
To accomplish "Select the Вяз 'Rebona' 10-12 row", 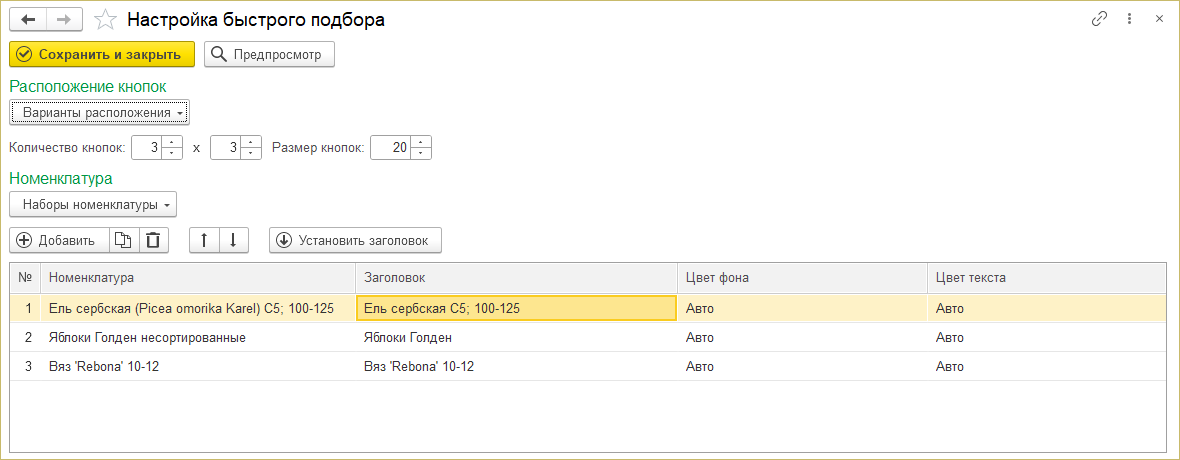I will [x=198, y=366].
